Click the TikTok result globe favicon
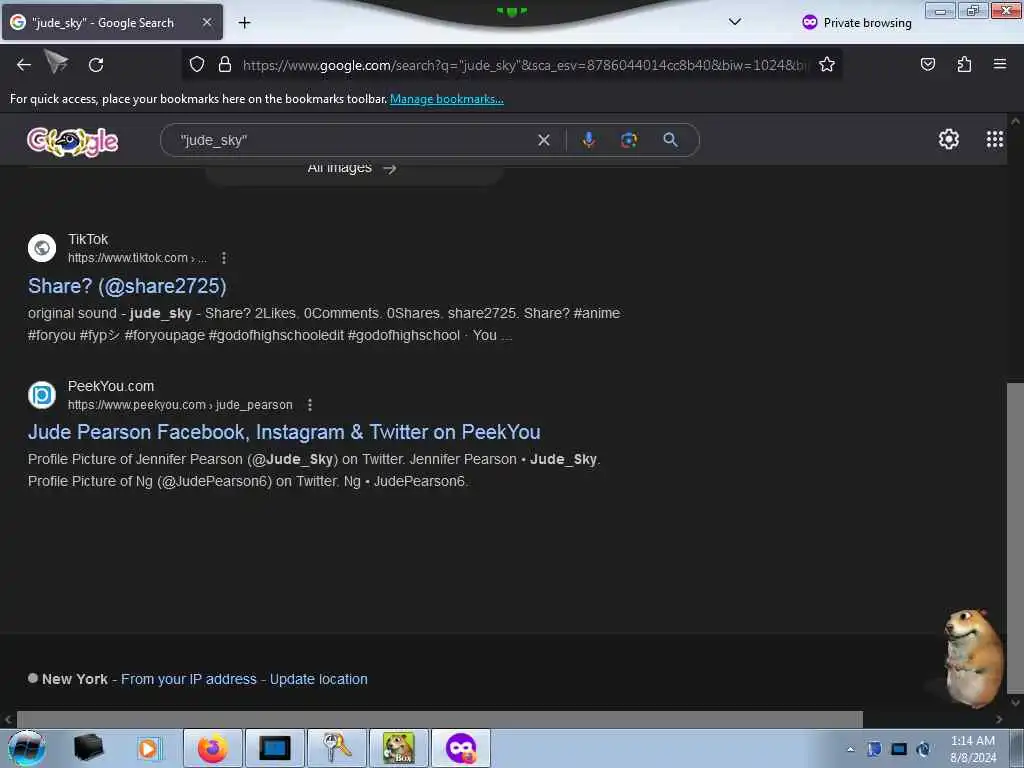 pyautogui.click(x=42, y=248)
